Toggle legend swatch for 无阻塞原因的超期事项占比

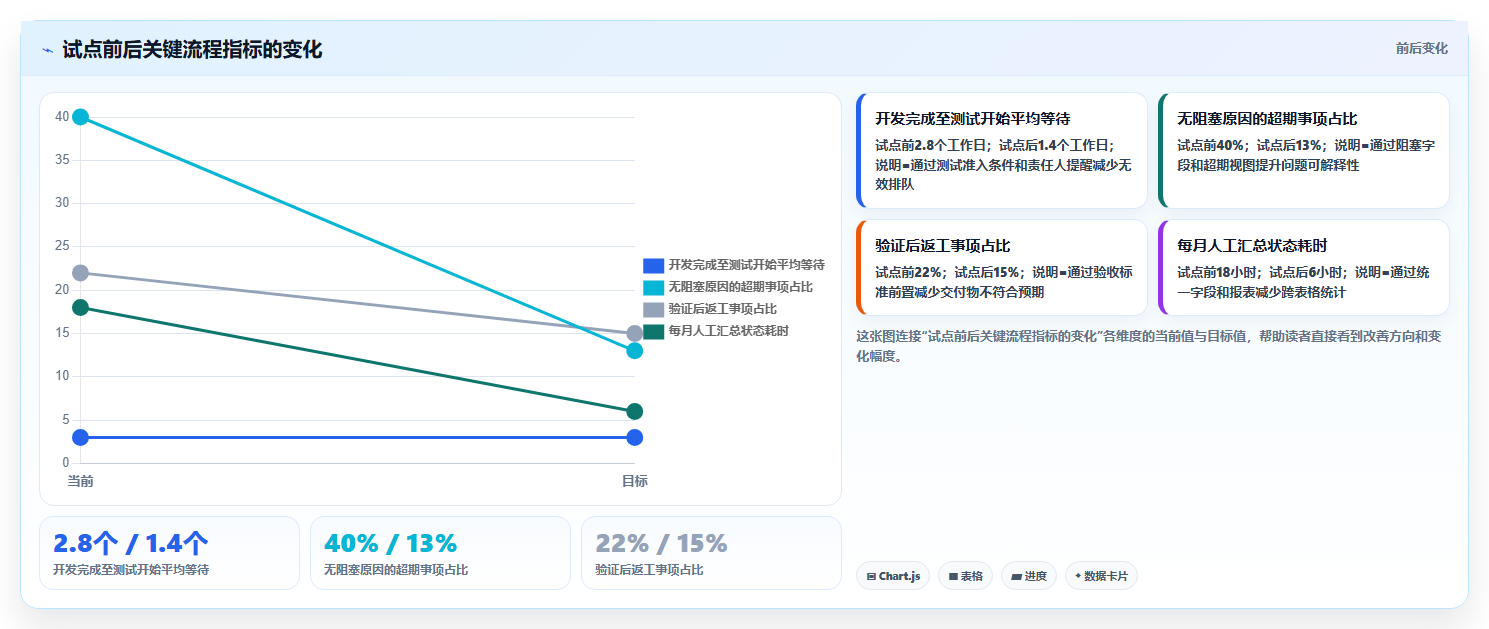pyautogui.click(x=653, y=287)
